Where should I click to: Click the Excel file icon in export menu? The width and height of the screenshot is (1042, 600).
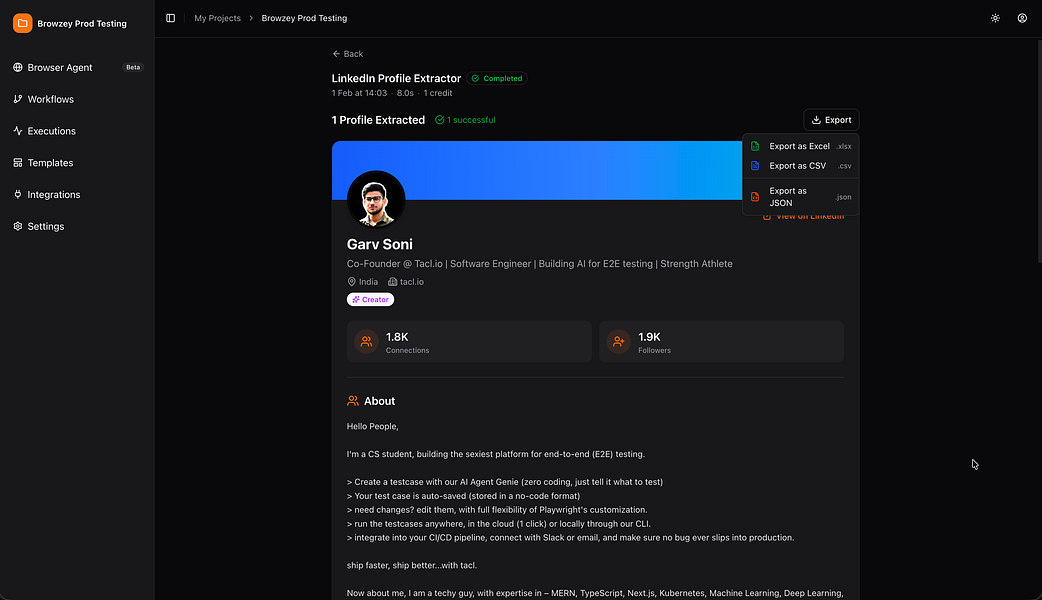755,146
